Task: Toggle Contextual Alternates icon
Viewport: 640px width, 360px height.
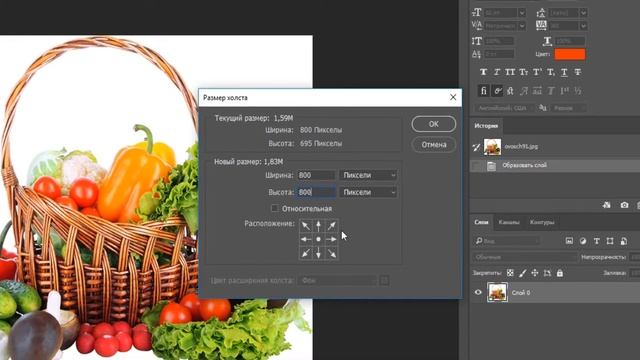Action: [497, 91]
